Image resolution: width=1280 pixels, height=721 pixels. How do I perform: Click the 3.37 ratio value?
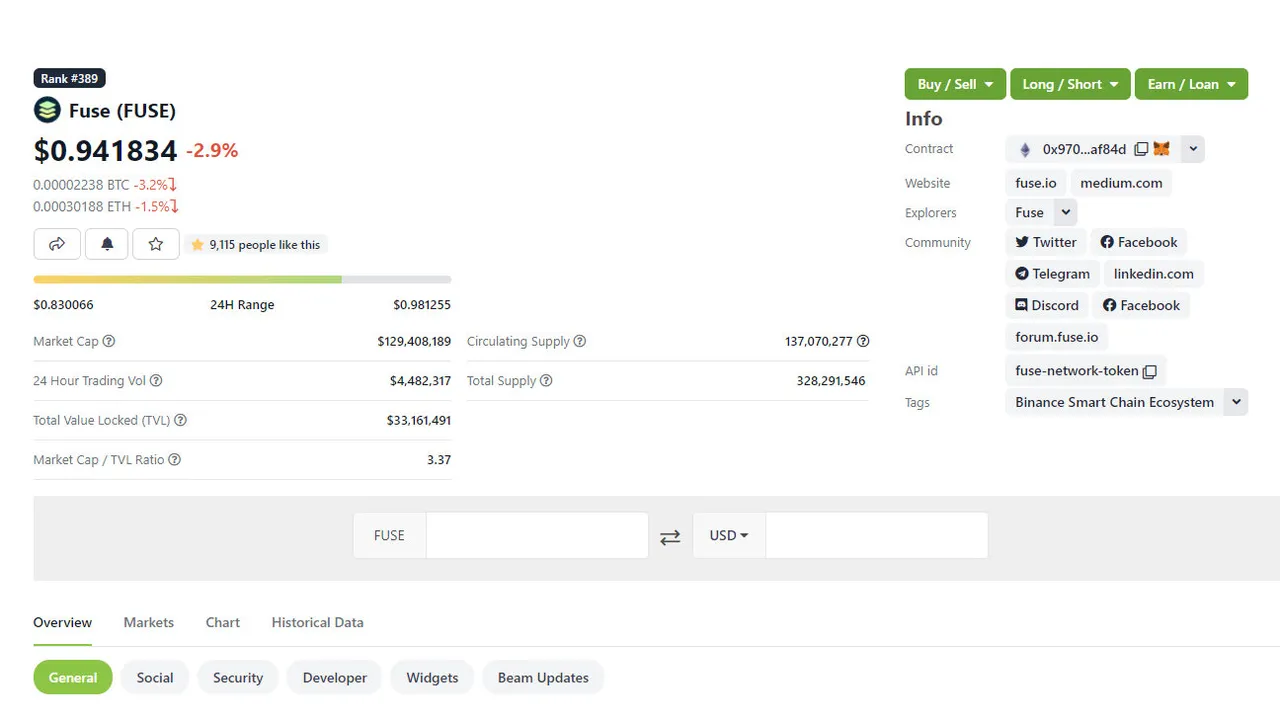pyautogui.click(x=439, y=460)
